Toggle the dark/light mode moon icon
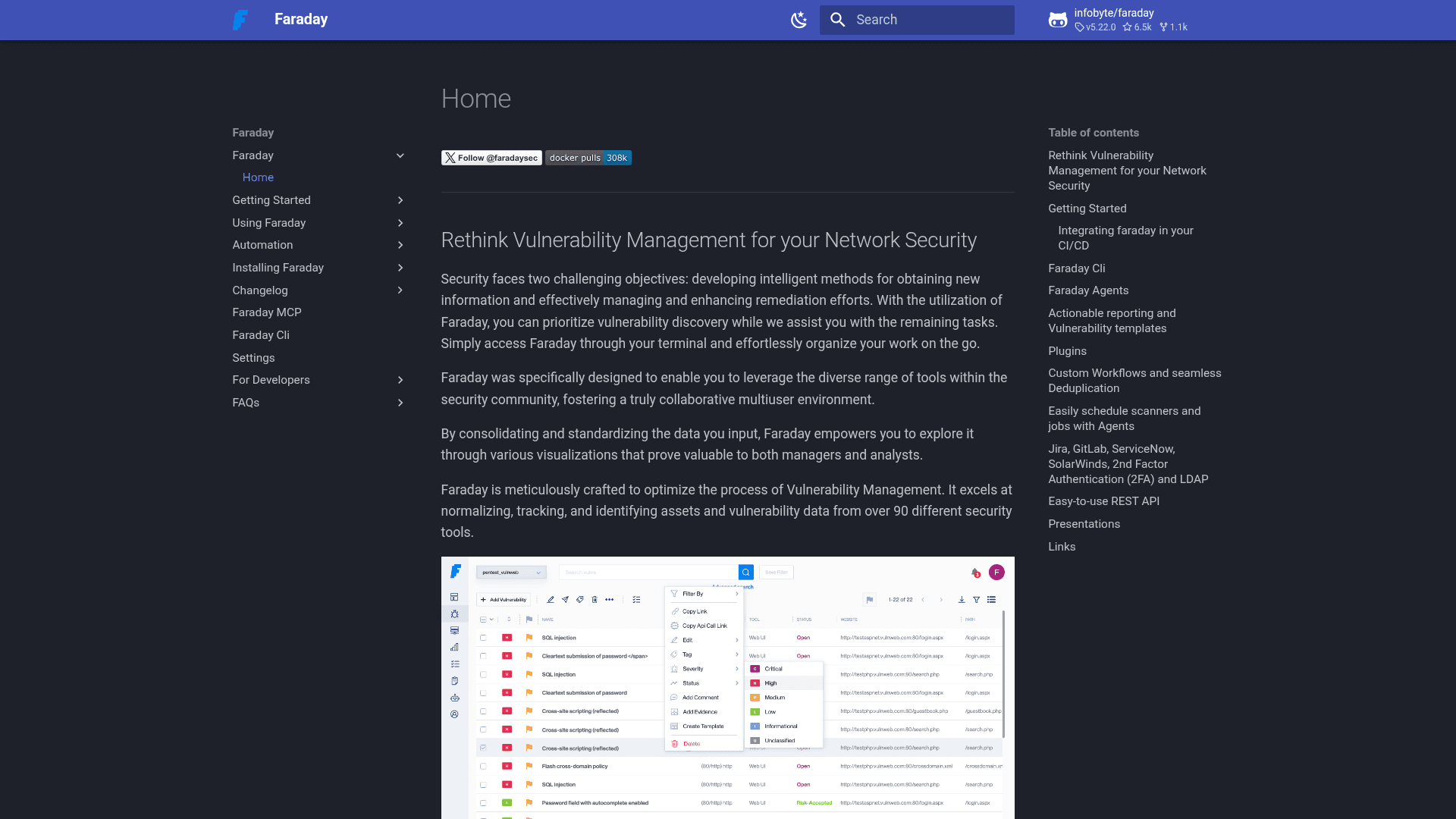The width and height of the screenshot is (1456, 819). click(799, 20)
